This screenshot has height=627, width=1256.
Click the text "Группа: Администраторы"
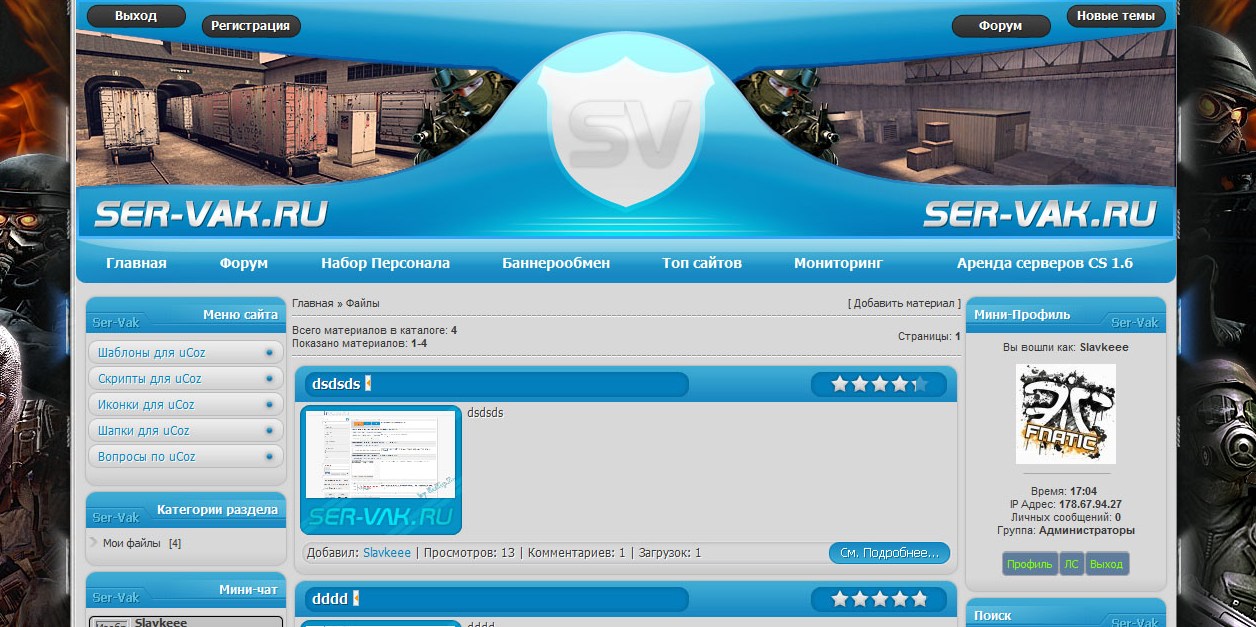click(x=1066, y=530)
